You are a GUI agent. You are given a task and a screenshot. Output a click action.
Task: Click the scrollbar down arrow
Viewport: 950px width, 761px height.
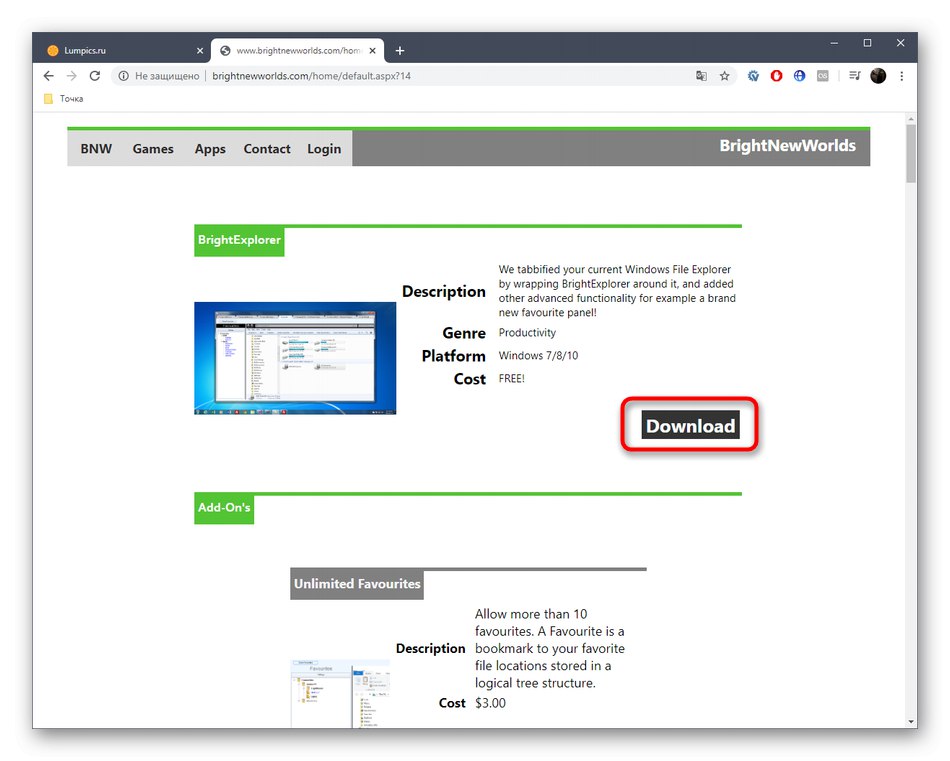point(911,722)
